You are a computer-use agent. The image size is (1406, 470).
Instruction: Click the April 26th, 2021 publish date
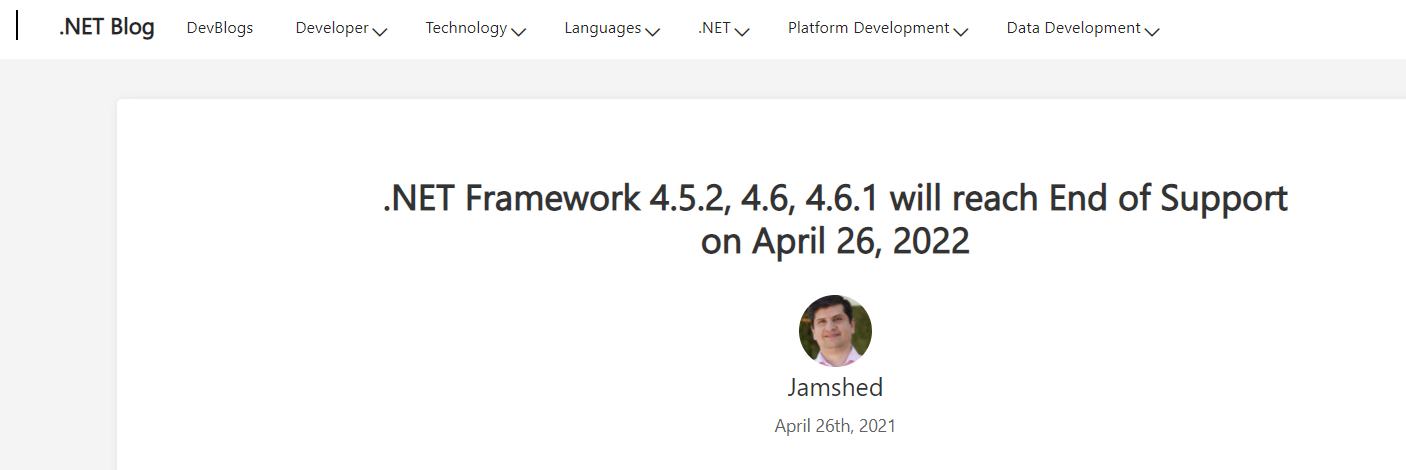coord(835,426)
